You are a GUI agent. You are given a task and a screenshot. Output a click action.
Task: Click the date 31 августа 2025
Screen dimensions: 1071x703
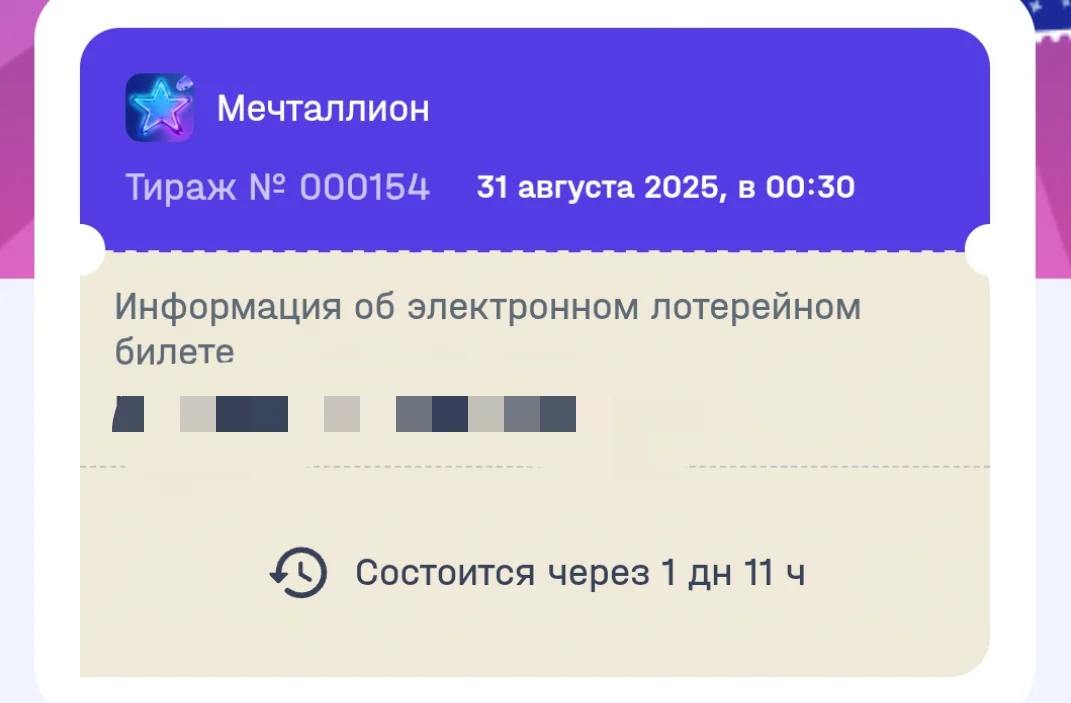pyautogui.click(x=598, y=187)
